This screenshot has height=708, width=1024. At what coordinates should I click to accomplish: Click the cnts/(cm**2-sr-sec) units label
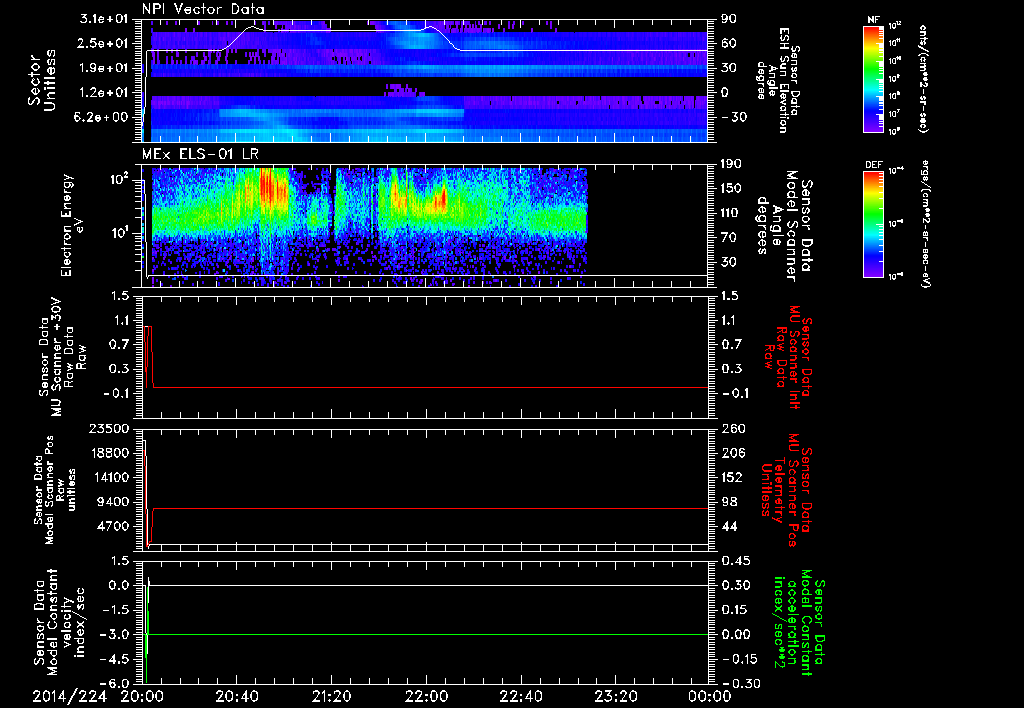[923, 79]
